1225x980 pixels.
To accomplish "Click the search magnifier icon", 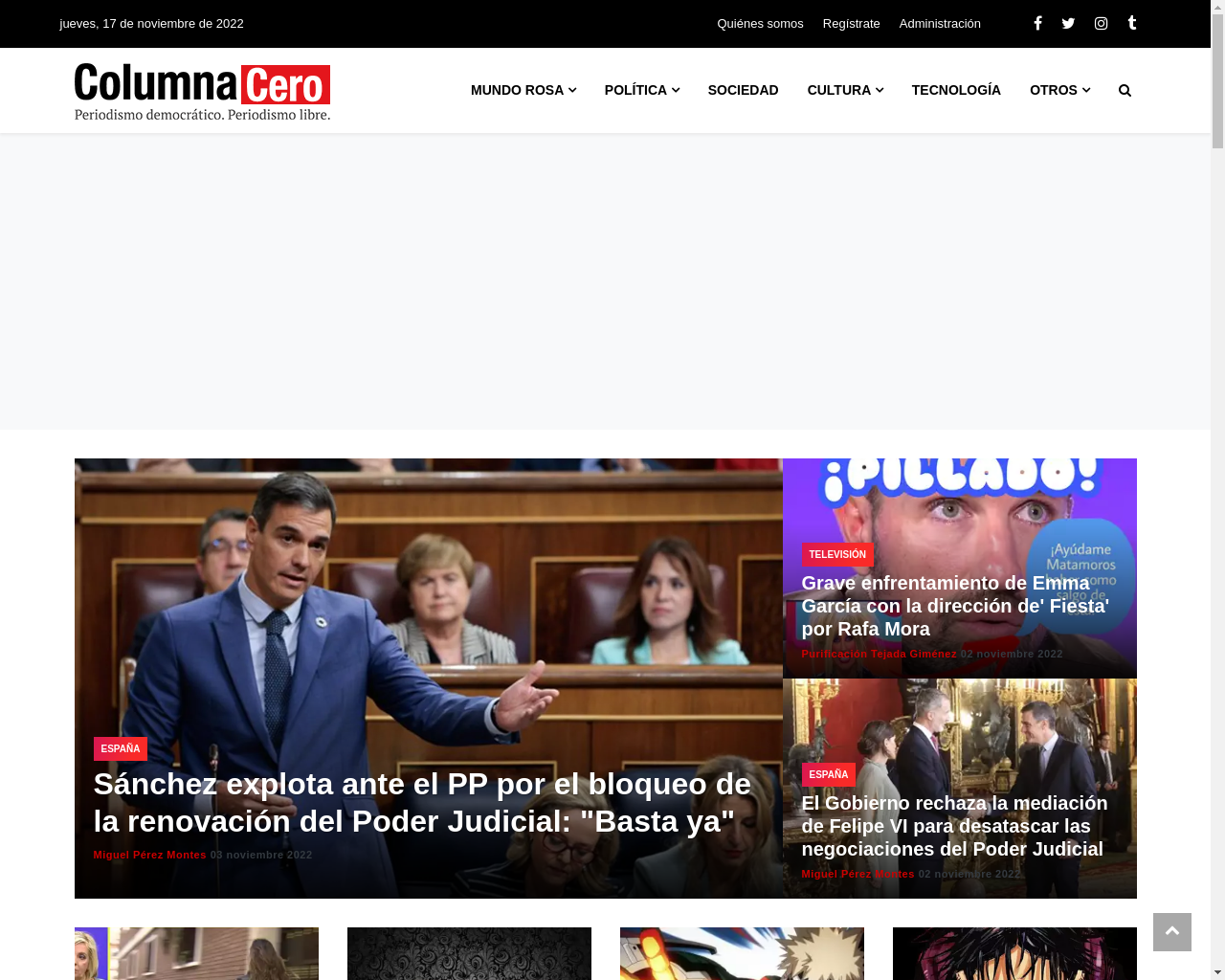I will (x=1125, y=90).
